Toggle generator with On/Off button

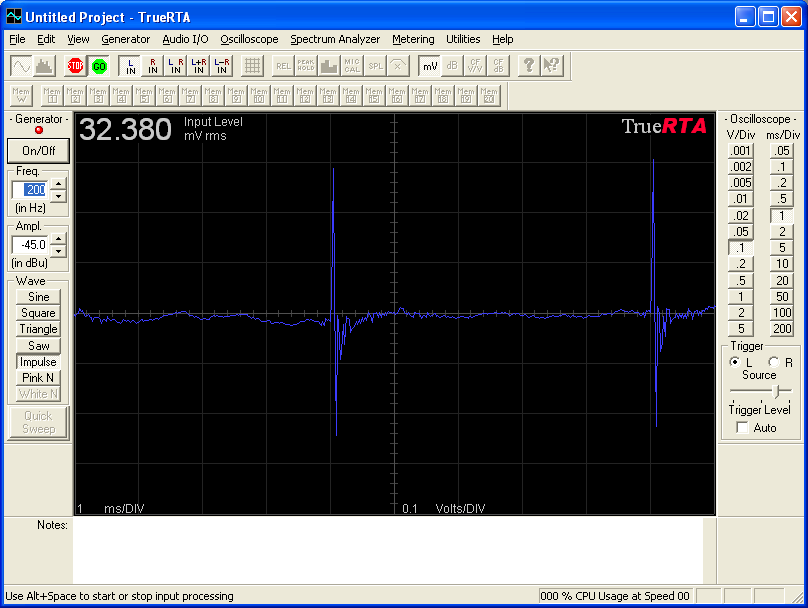38,151
